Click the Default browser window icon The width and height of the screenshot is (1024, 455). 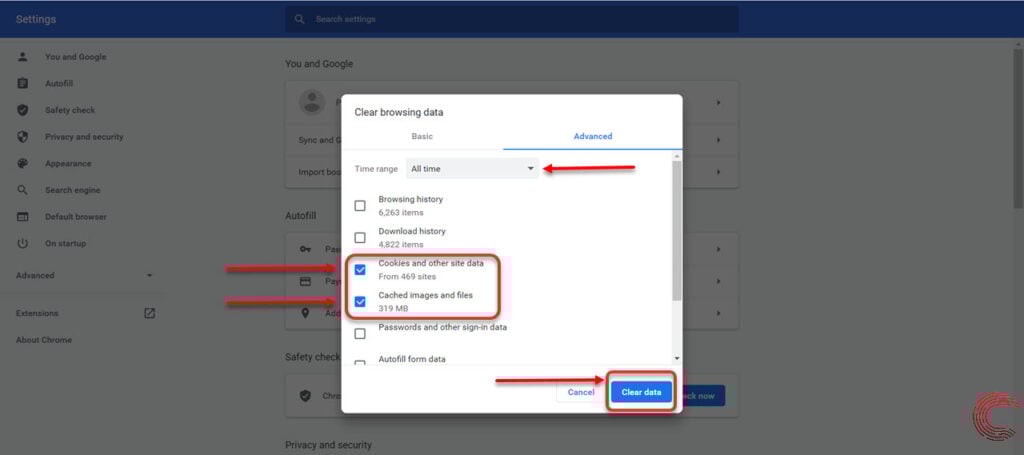tap(23, 217)
